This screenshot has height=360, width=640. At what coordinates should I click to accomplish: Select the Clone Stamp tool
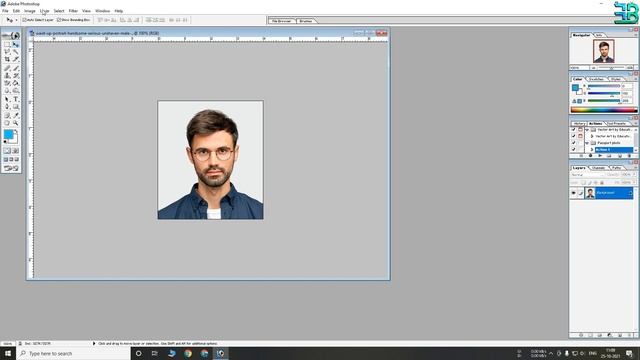pyautogui.click(x=7, y=76)
